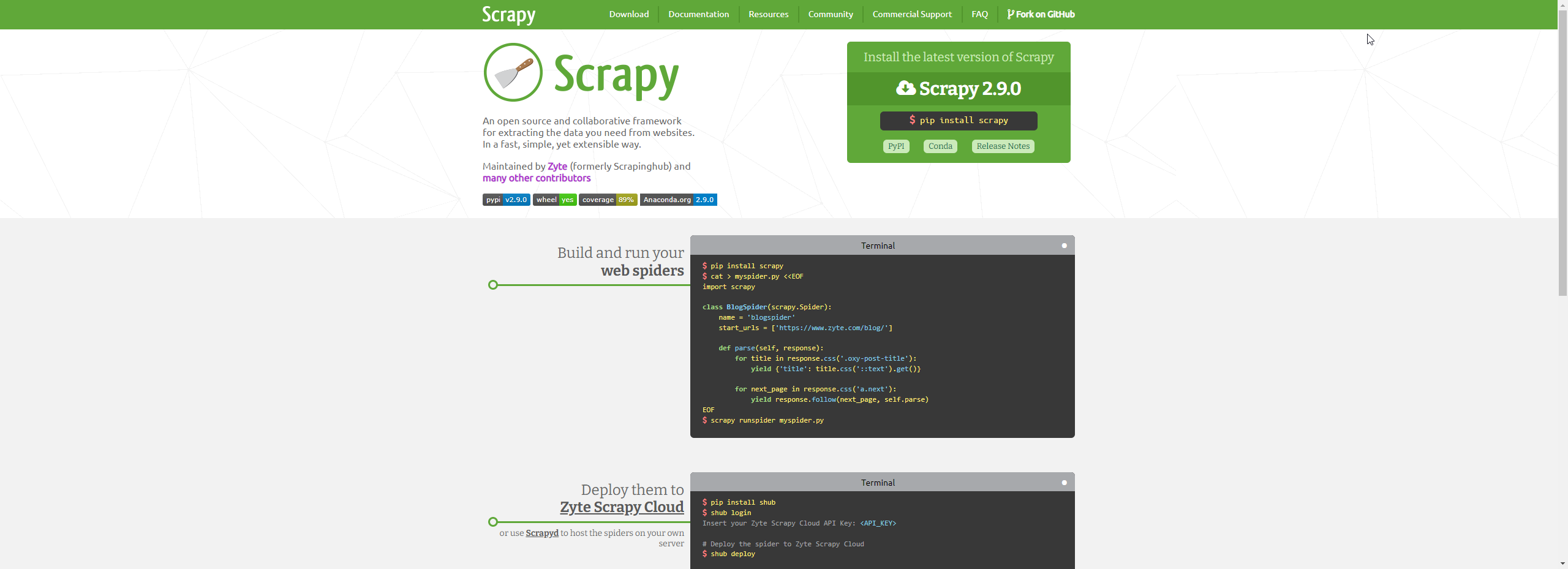Screen dimensions: 1568x569
Task: Open the Commercial Support menu item
Action: [x=912, y=14]
